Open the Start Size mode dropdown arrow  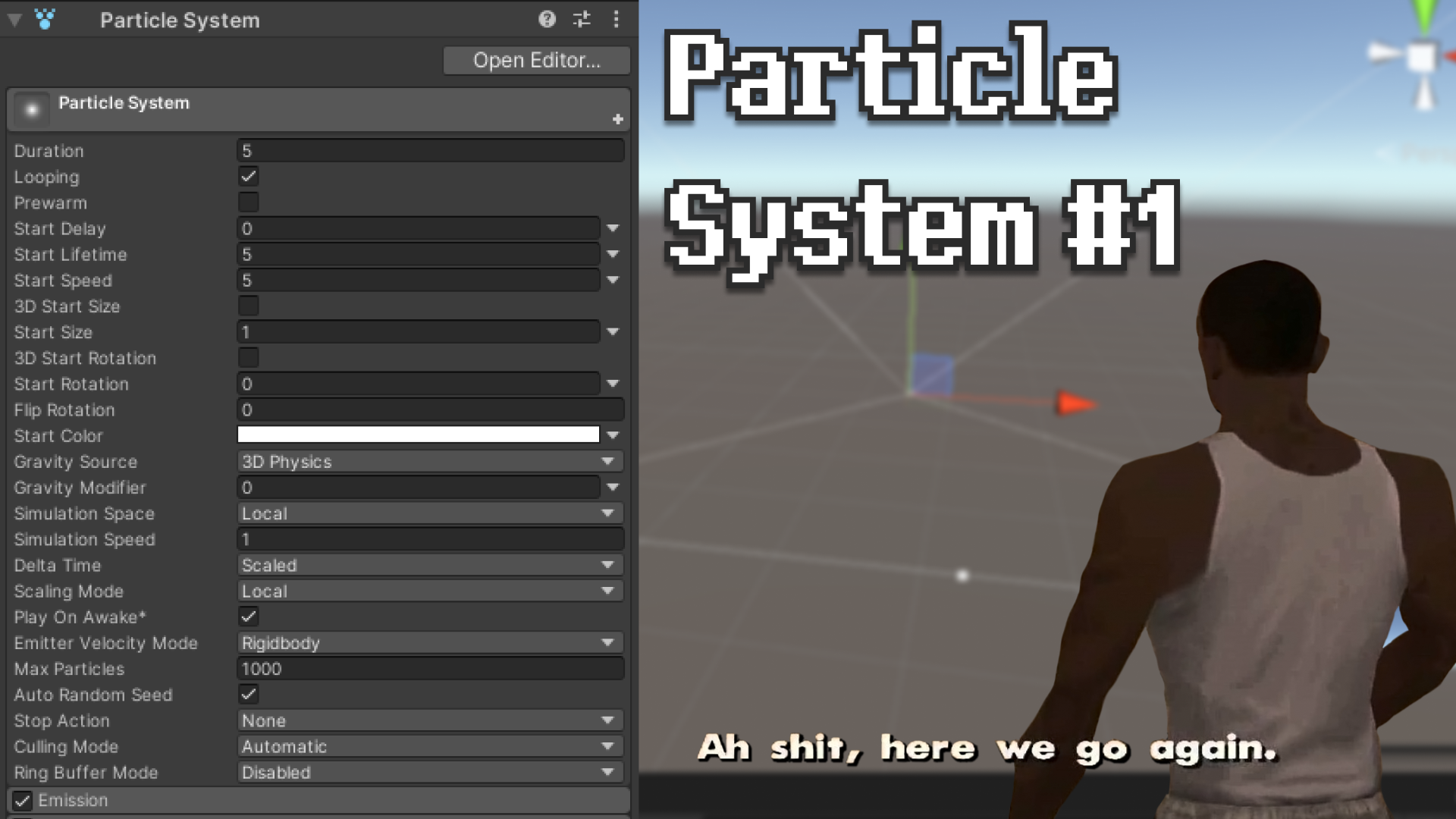click(613, 332)
